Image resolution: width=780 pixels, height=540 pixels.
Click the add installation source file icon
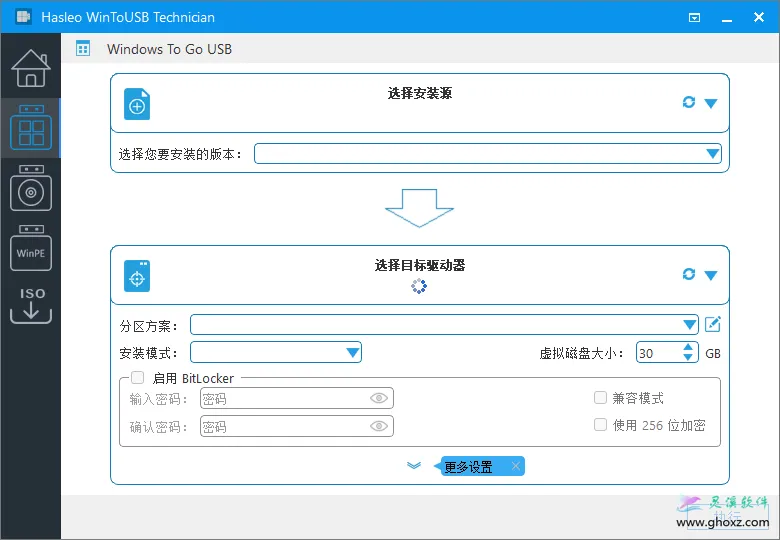(137, 104)
